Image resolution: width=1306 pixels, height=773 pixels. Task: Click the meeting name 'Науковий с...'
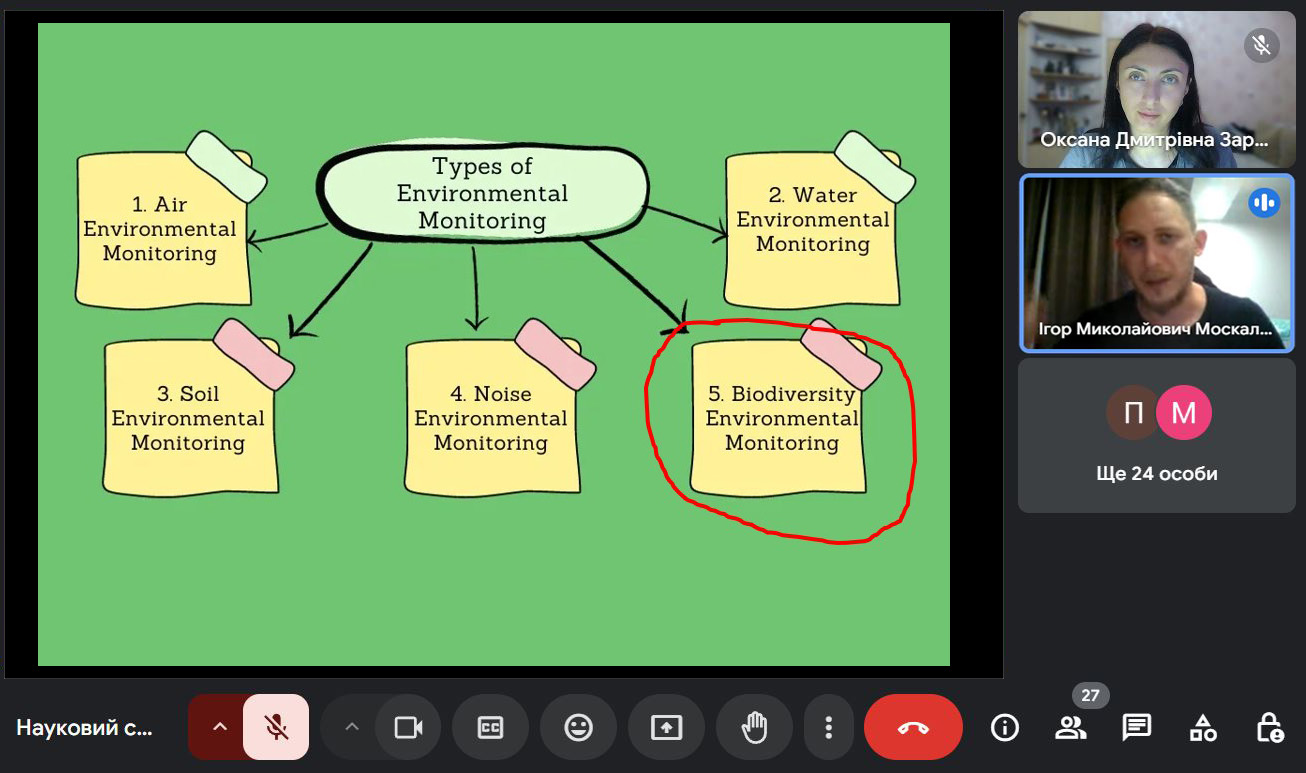pyautogui.click(x=85, y=728)
